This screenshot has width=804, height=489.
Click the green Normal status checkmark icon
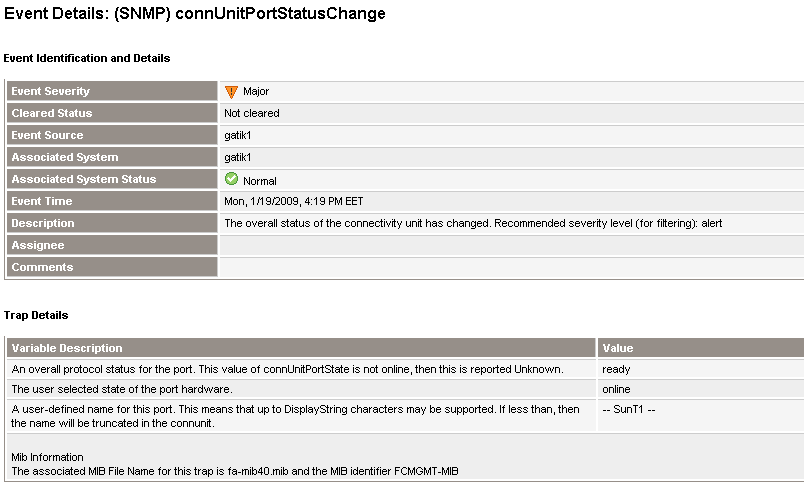[x=231, y=178]
